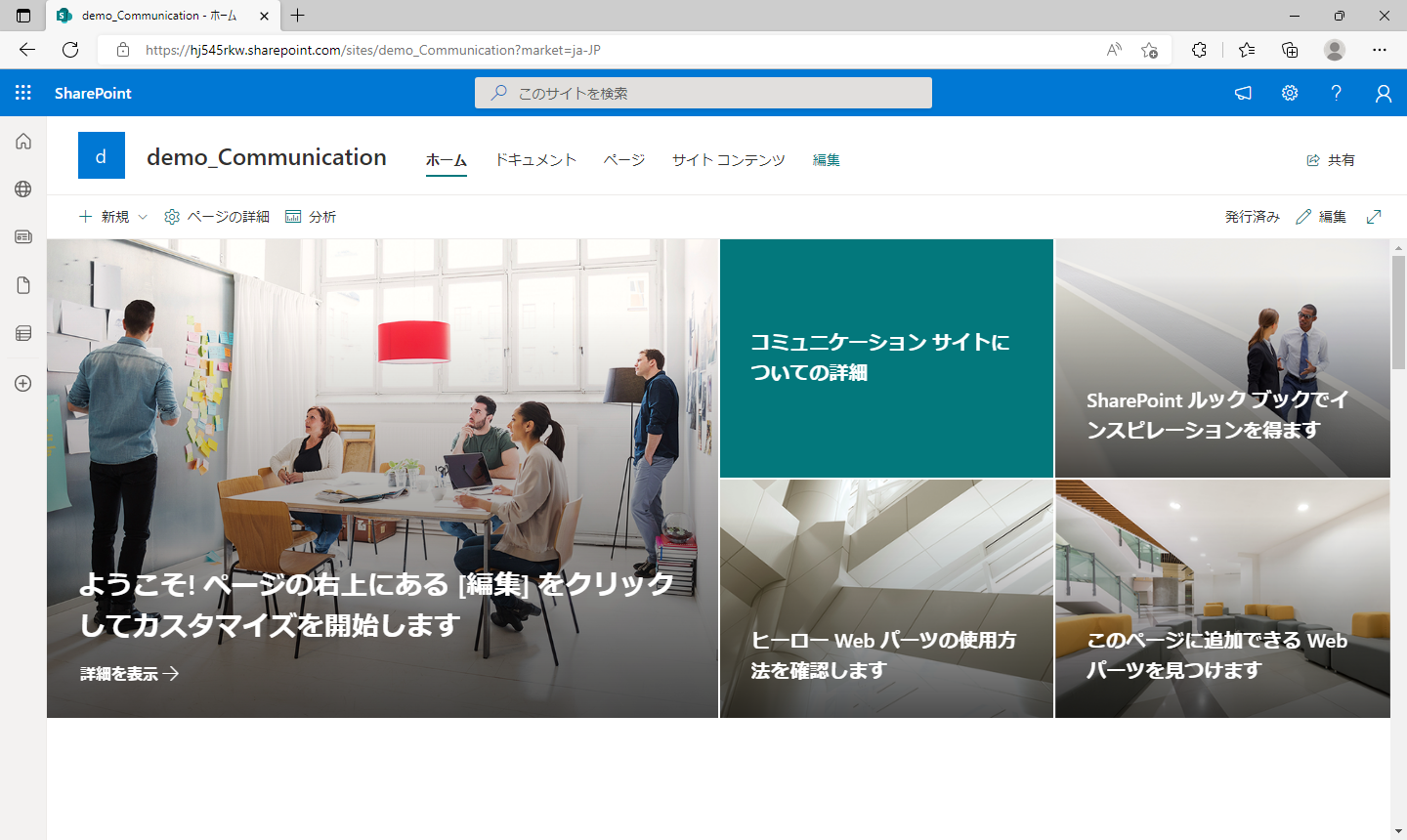Image resolution: width=1407 pixels, height=840 pixels.
Task: Open Read aloud icon in address bar
Action: 1114,50
